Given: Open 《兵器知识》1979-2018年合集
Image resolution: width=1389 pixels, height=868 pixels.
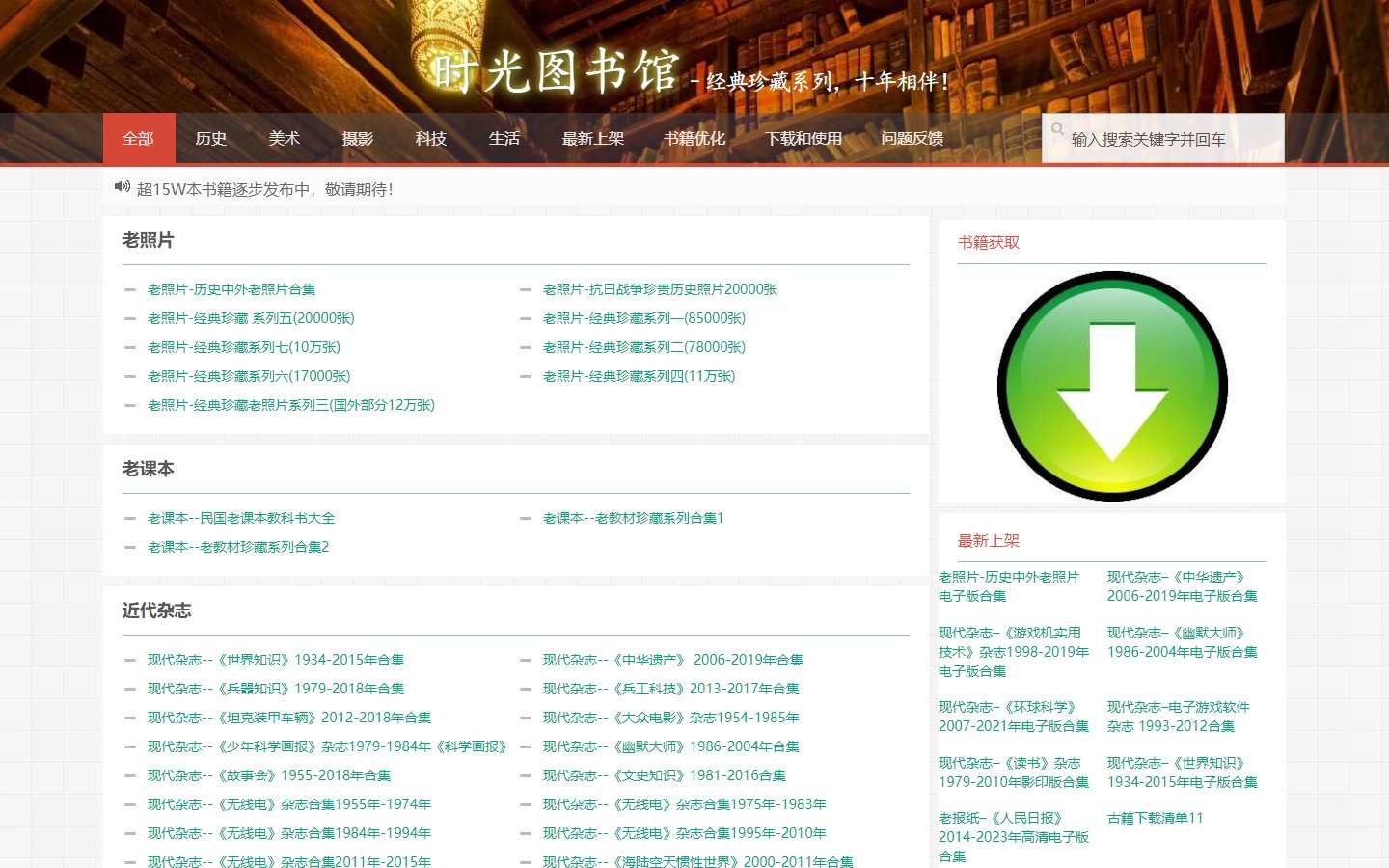Looking at the screenshot, I should tap(276, 689).
